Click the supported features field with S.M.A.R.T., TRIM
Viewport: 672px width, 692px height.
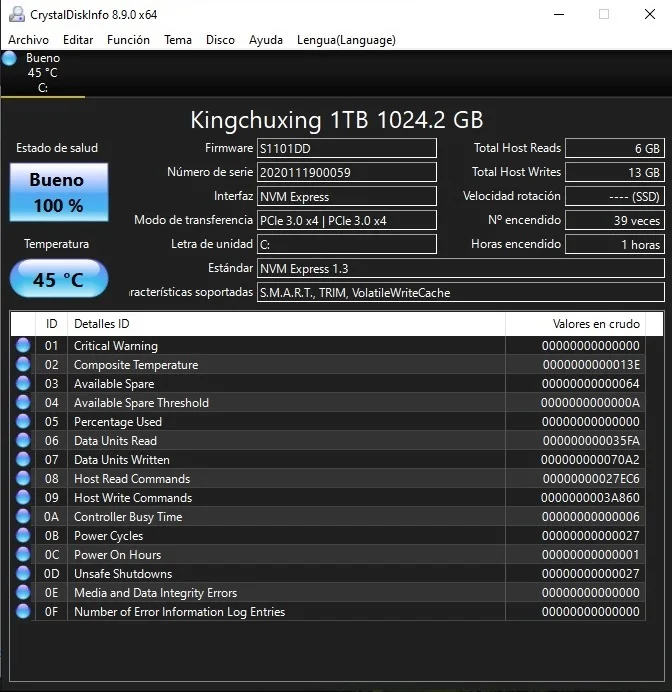(x=461, y=292)
